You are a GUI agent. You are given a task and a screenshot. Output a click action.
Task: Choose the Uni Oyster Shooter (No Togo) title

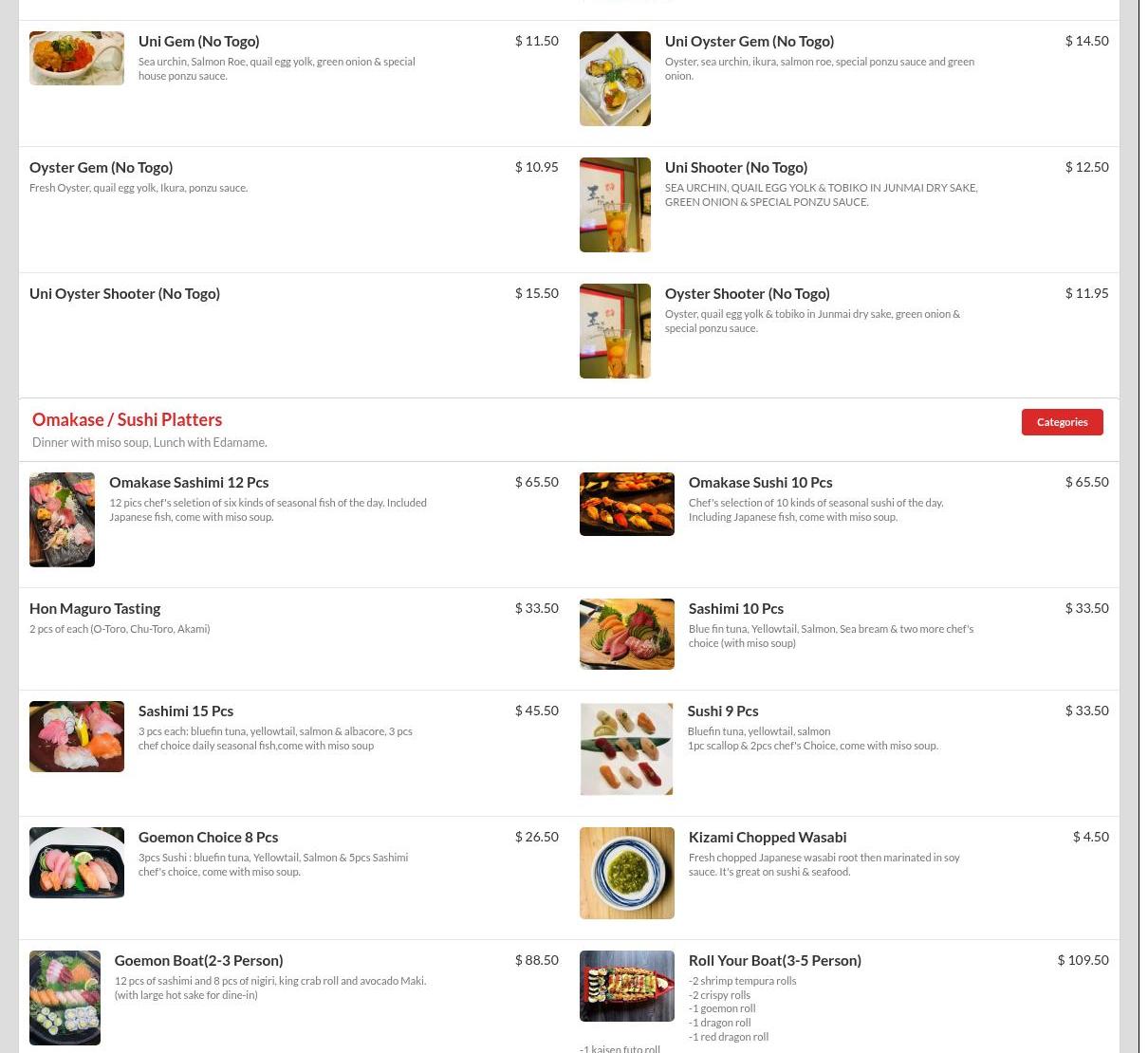point(125,293)
